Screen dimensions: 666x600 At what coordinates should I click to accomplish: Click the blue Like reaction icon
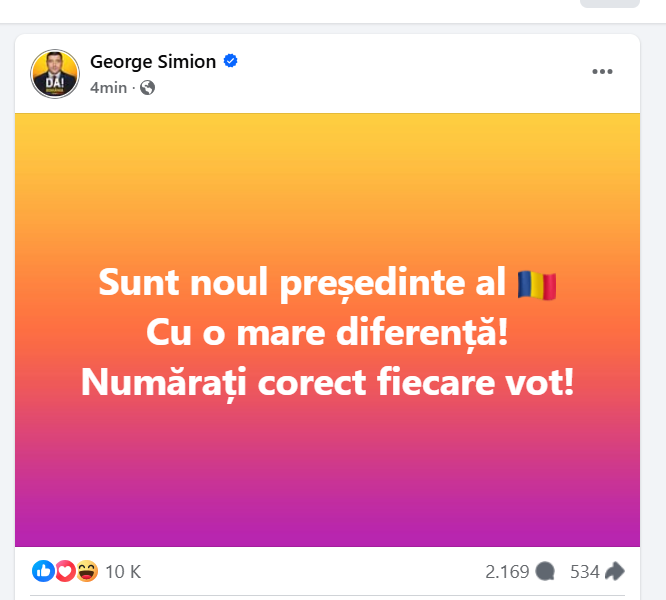click(43, 571)
